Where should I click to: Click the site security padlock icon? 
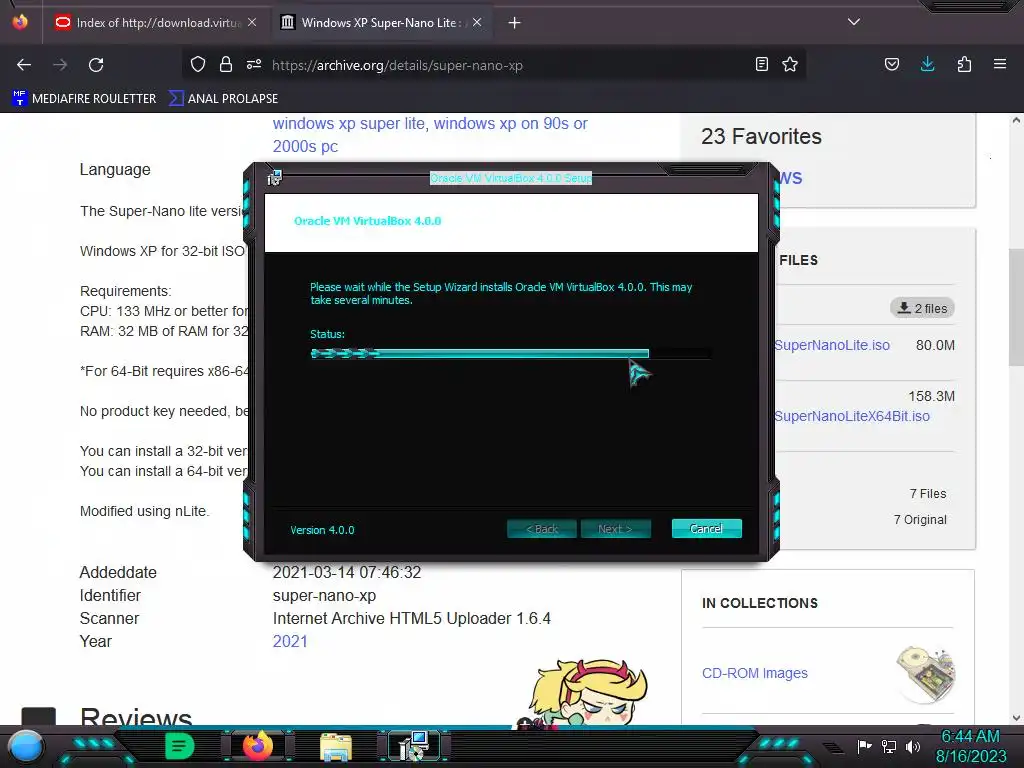[x=226, y=64]
